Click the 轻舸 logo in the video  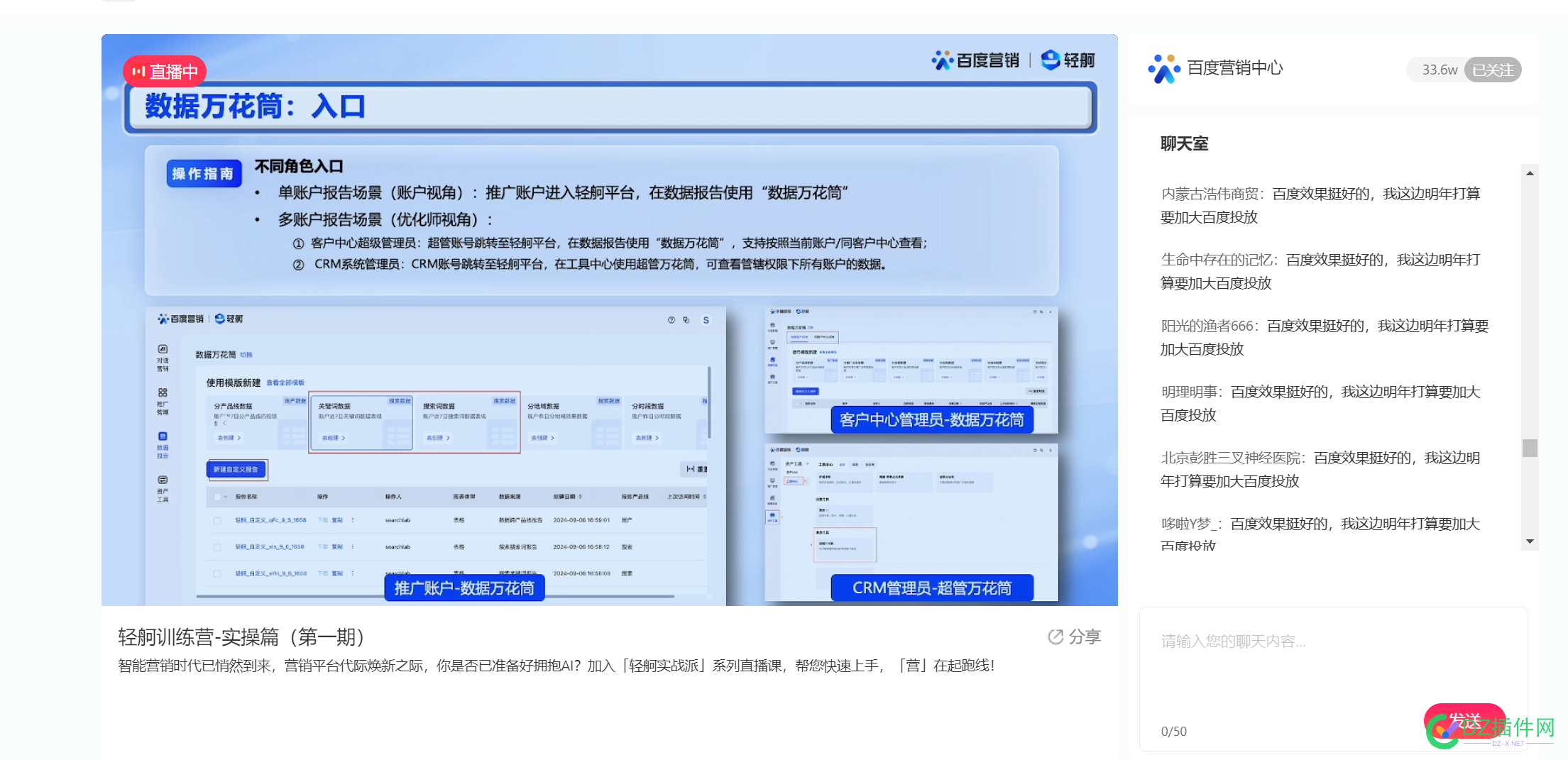(x=1068, y=60)
